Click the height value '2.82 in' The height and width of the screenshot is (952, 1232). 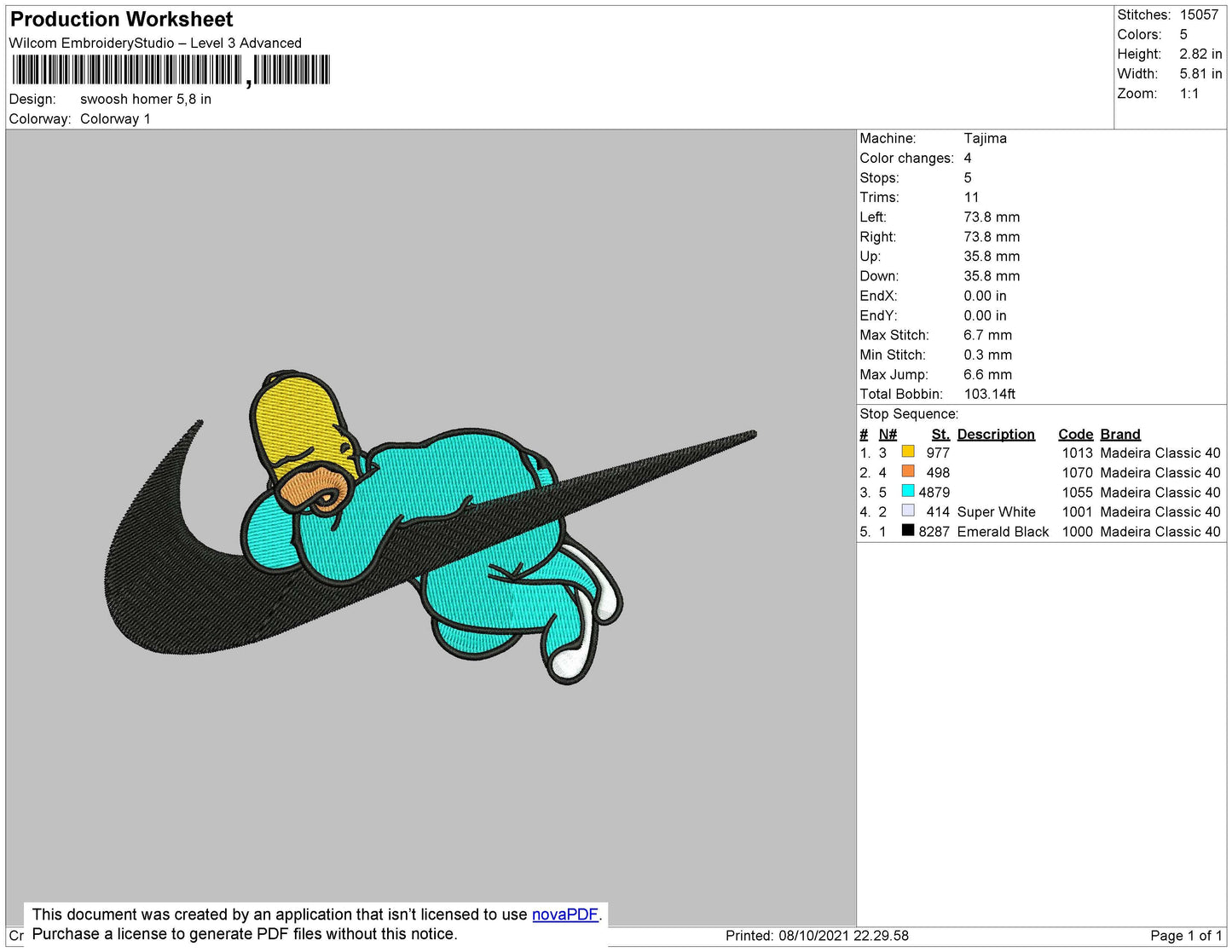[1200, 55]
